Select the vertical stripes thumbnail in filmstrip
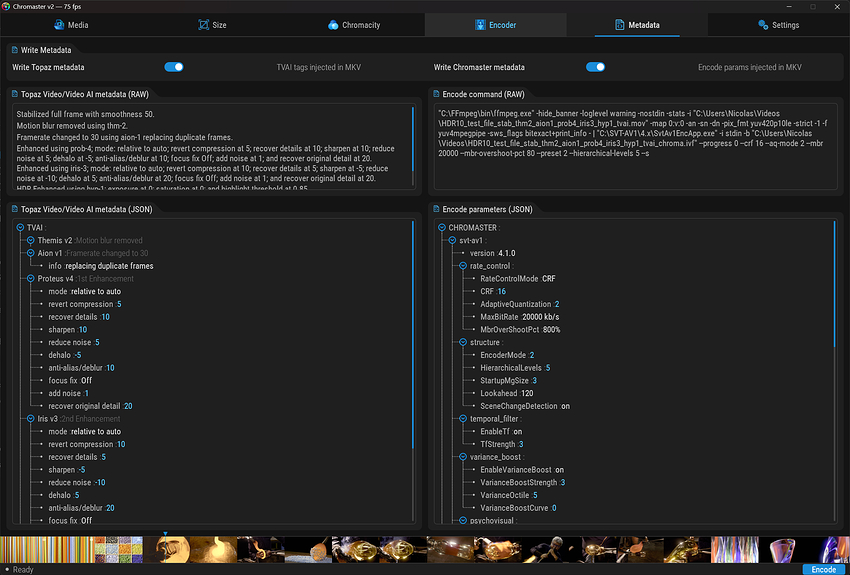The image size is (850, 575). pyautogui.click(x=47, y=550)
